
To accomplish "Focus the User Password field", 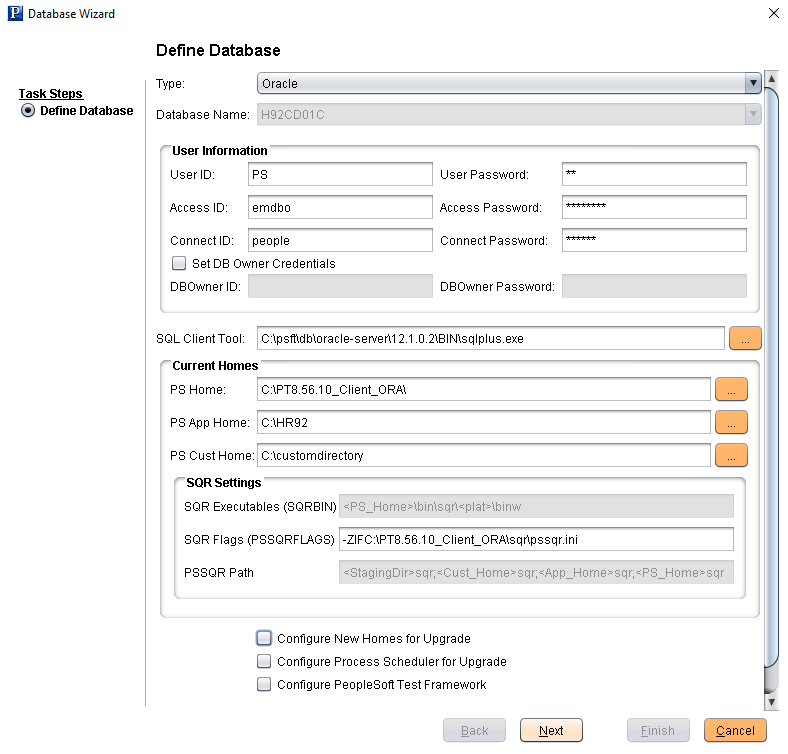I will click(x=654, y=174).
